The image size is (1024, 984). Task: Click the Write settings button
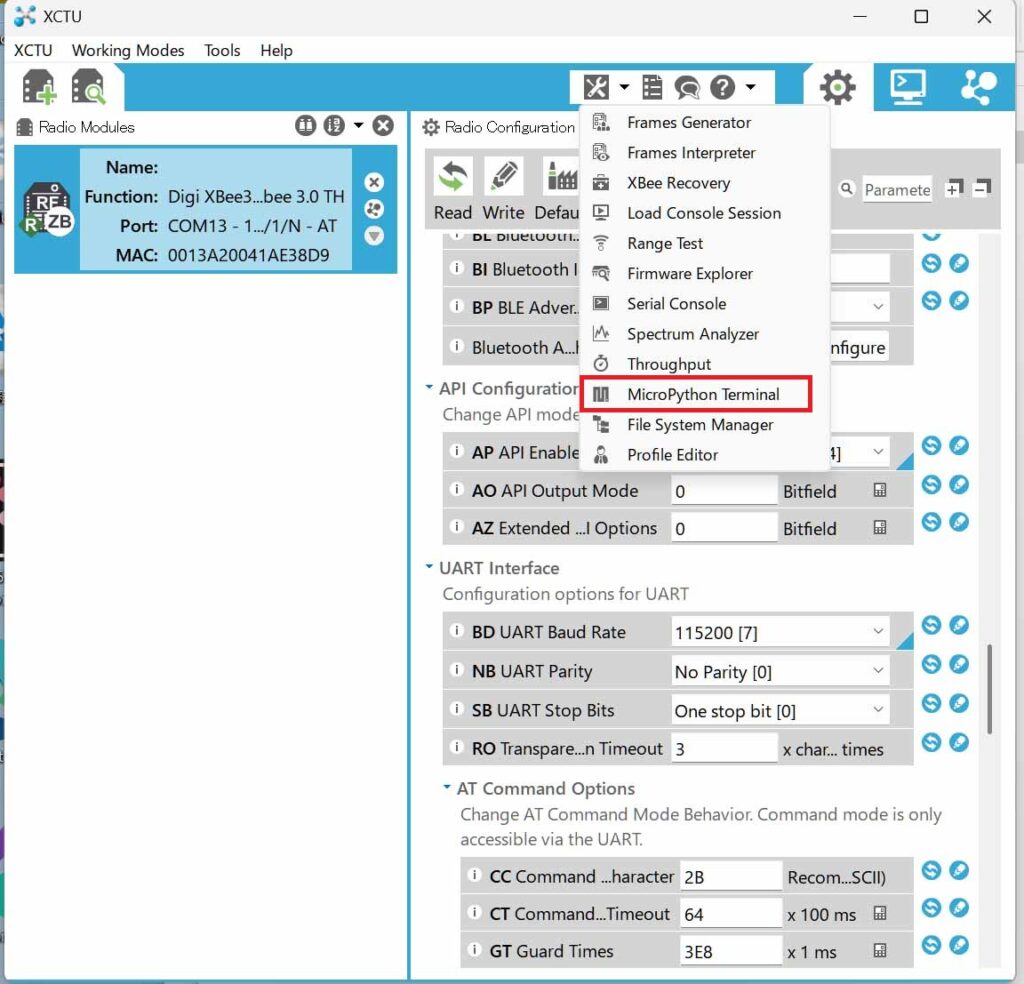pos(504,189)
